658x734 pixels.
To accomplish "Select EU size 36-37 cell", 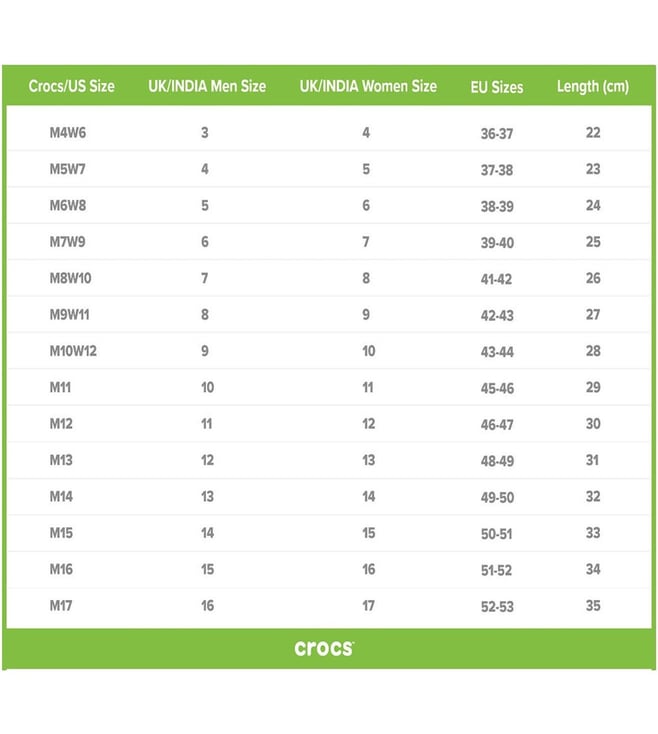I will pos(497,134).
